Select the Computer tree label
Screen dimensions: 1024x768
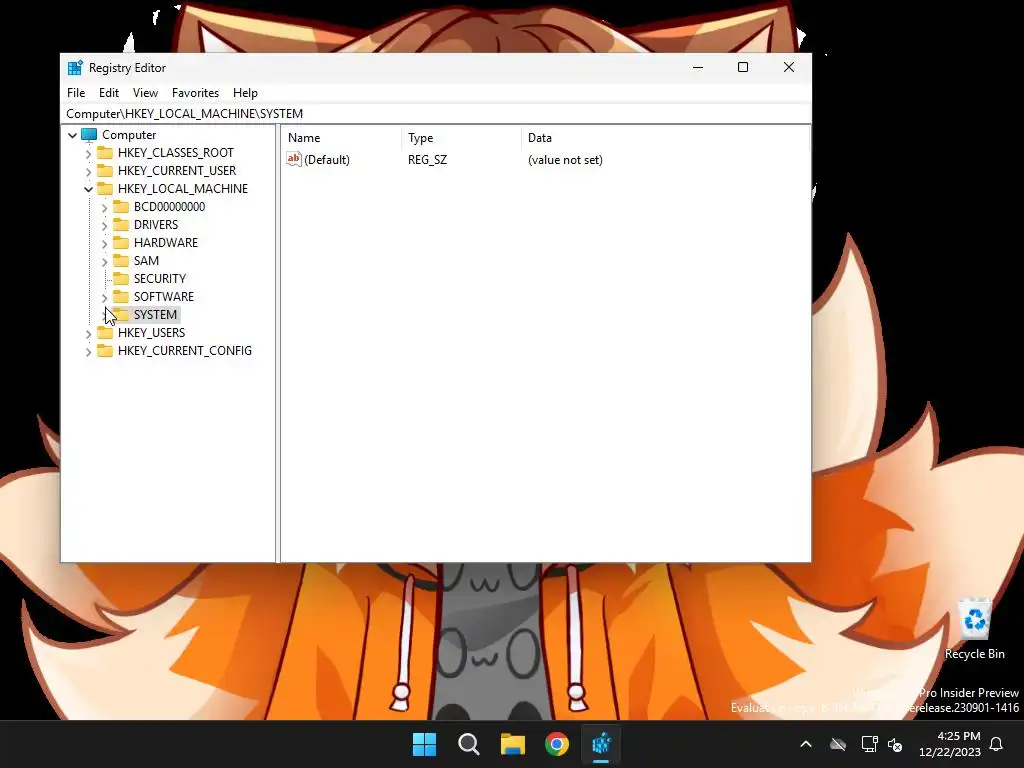tap(129, 135)
